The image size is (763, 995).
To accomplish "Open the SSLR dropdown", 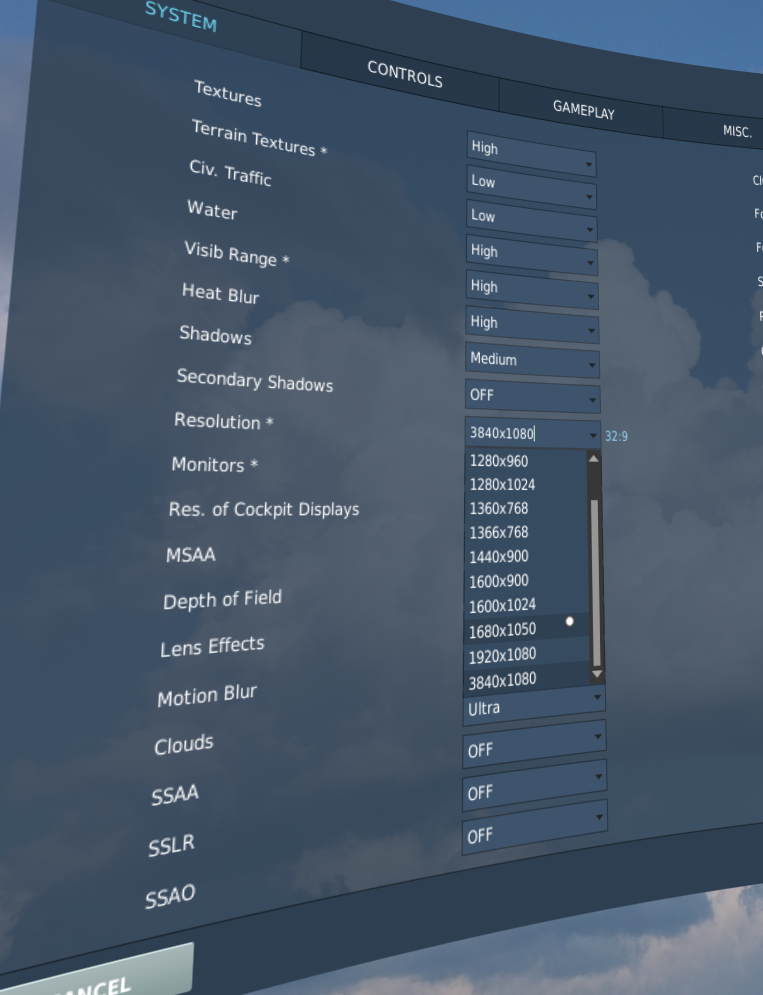I will [534, 786].
